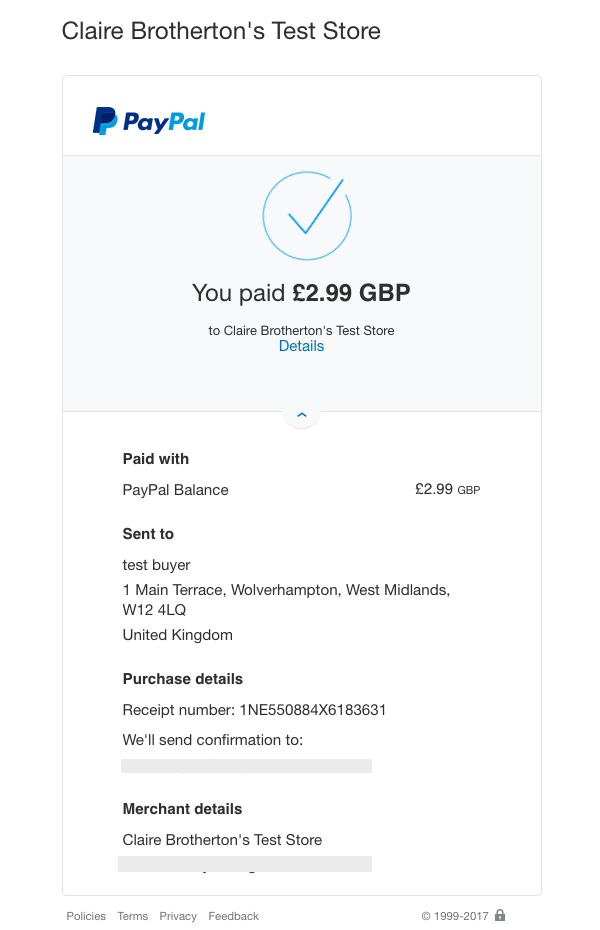Click the copyright symbol near 1999-2017
The image size is (600, 930).
pos(427,915)
